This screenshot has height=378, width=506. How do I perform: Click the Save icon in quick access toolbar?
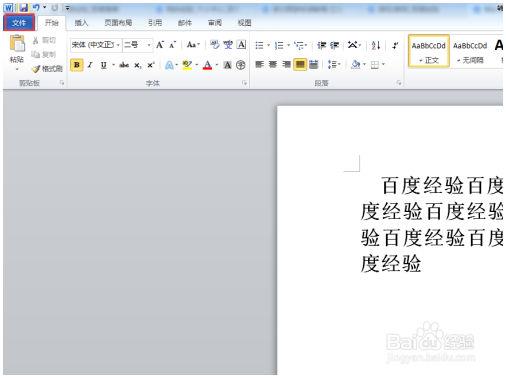[x=23, y=7]
